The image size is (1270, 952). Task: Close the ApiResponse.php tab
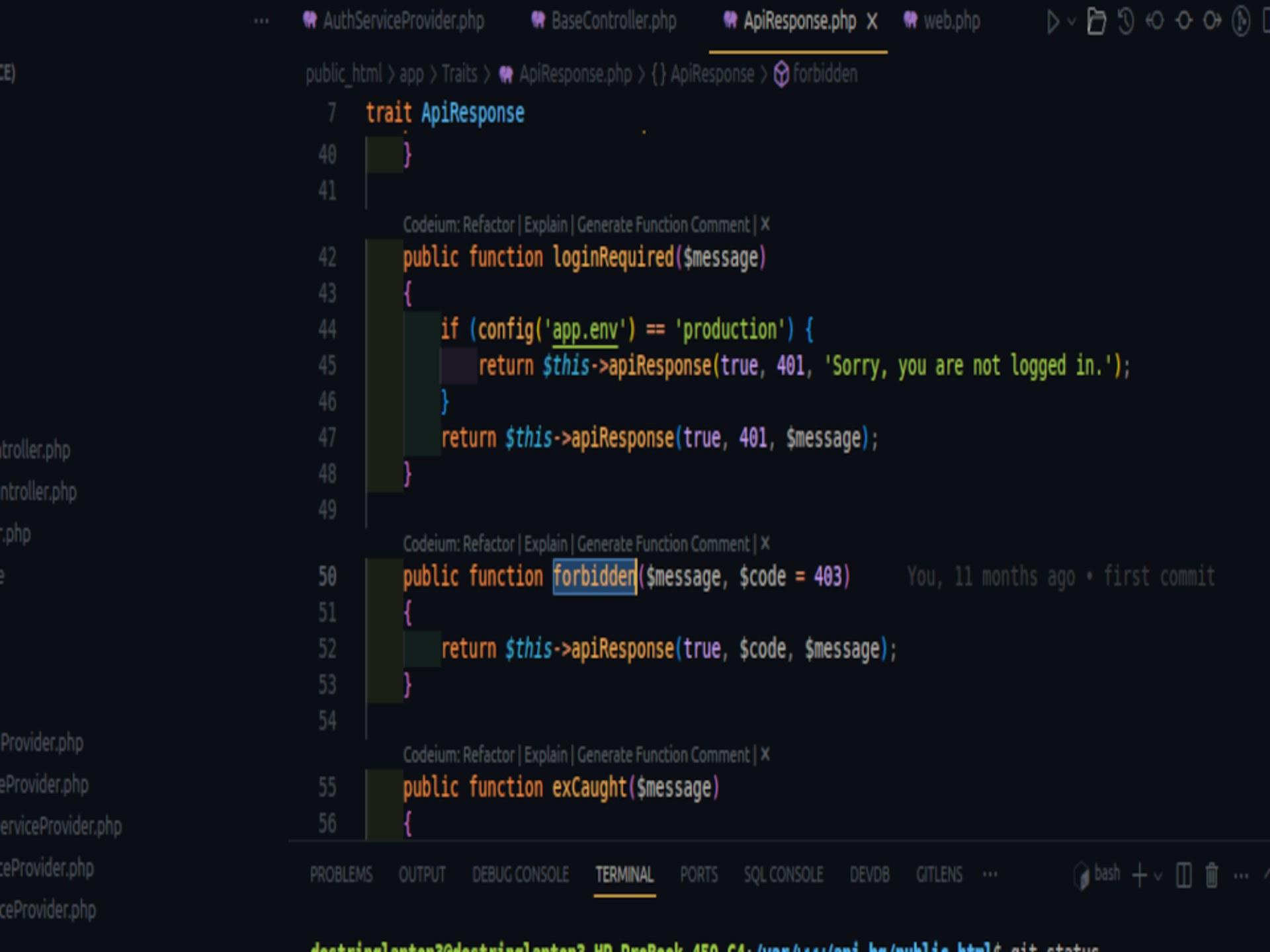(872, 22)
